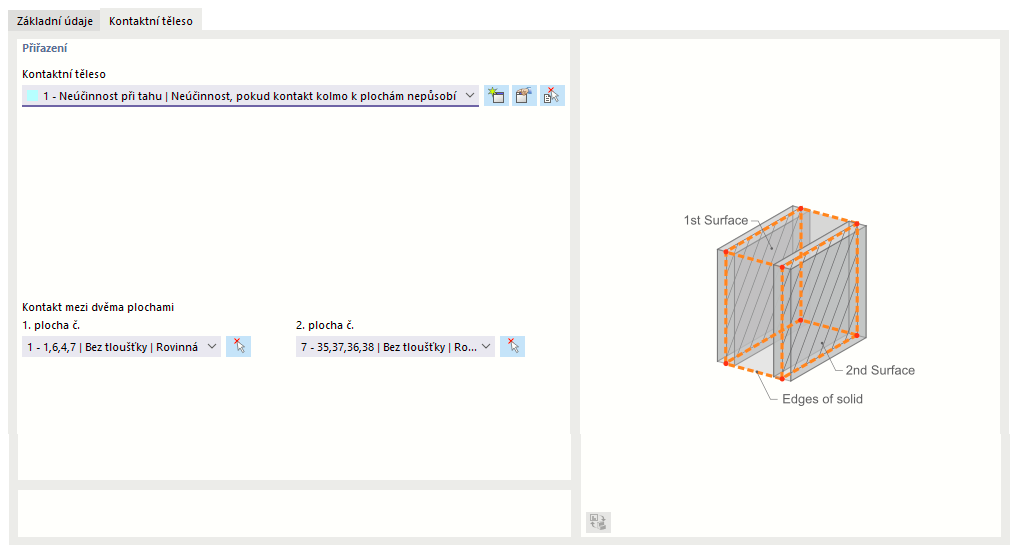Edit the selected contact solid type
Image resolution: width=1017 pixels, height=553 pixels.
point(524,96)
